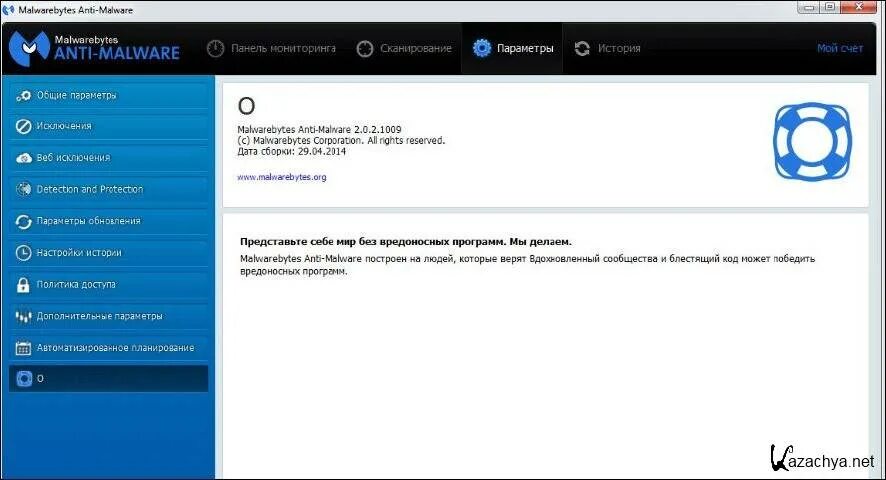The image size is (886, 480).
Task: Open the Мой счет link
Action: [840, 49]
